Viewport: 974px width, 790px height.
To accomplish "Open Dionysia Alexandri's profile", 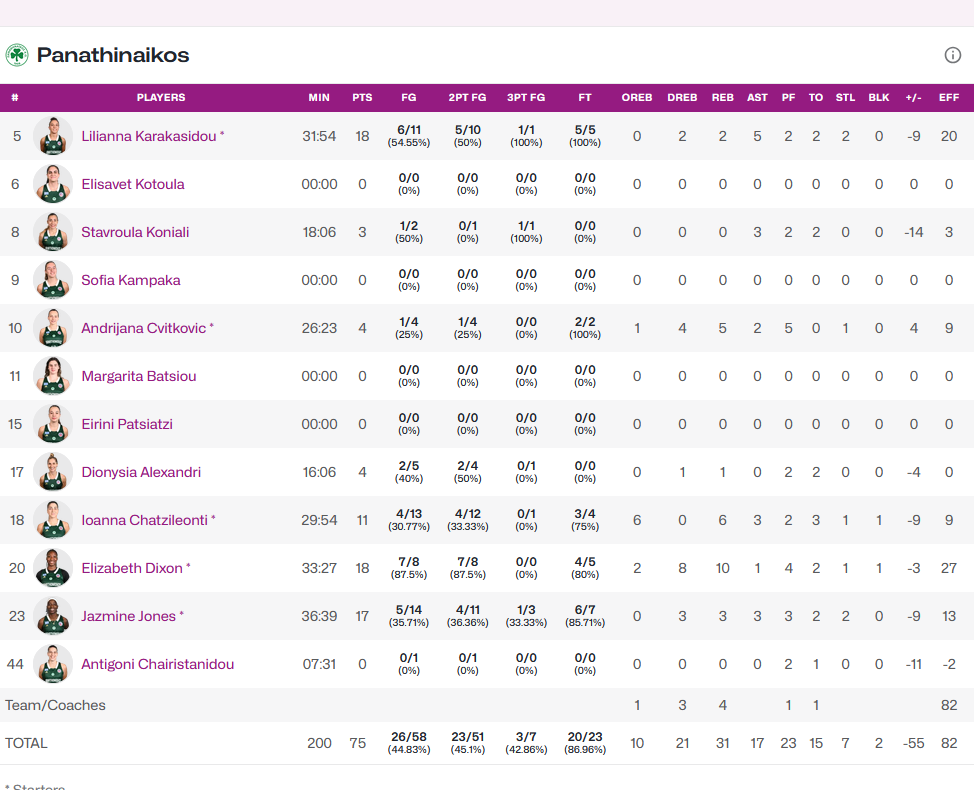I will pyautogui.click(x=141, y=472).
